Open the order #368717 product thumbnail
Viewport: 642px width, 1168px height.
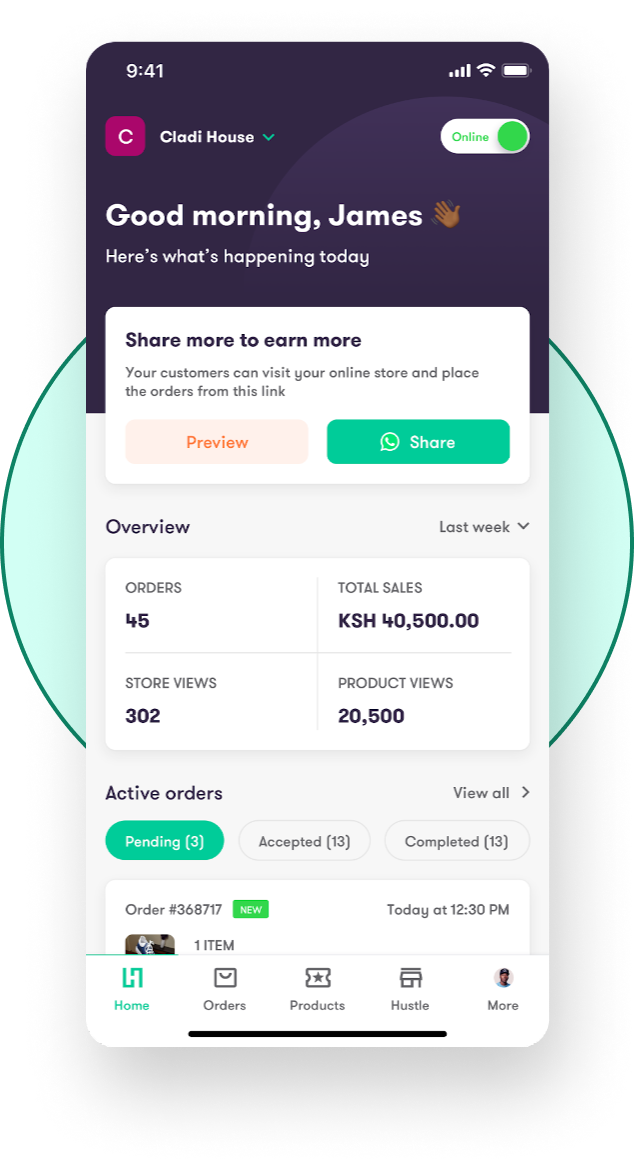pyautogui.click(x=150, y=944)
